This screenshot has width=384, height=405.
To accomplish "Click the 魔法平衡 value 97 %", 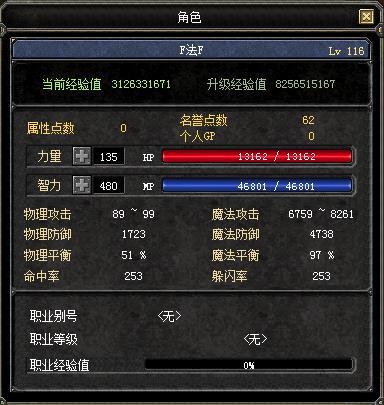I will (322, 255).
